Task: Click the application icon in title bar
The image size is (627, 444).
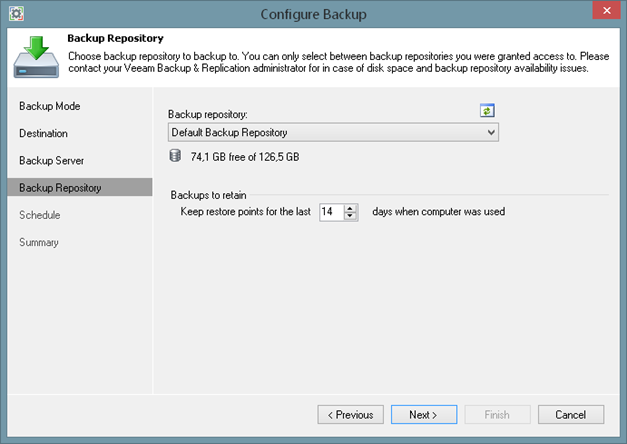Action: pyautogui.click(x=16, y=14)
